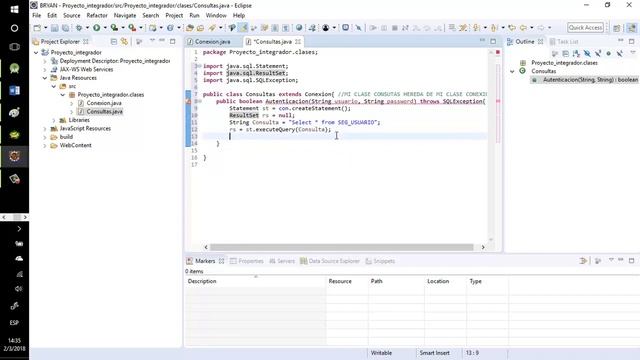Expand JAX-WS Web Services node

tap(45, 70)
